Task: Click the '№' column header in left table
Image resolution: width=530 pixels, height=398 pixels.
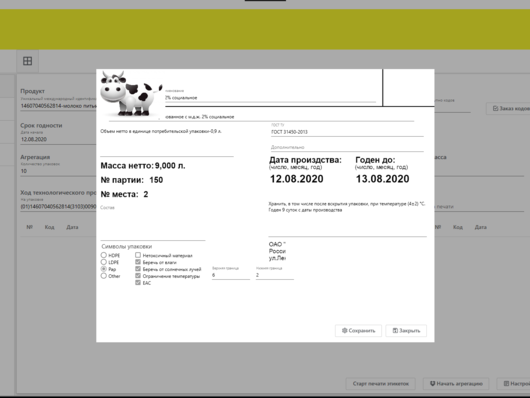Action: (30, 227)
